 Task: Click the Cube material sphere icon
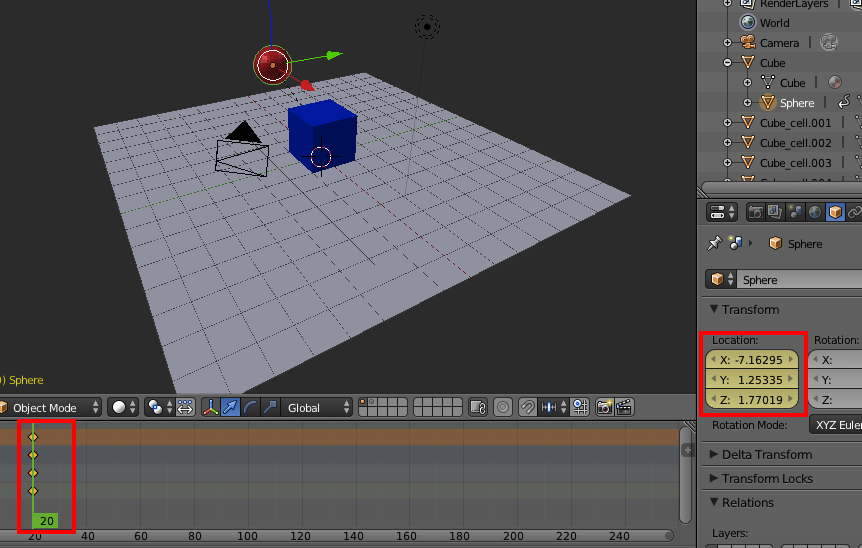coord(835,82)
